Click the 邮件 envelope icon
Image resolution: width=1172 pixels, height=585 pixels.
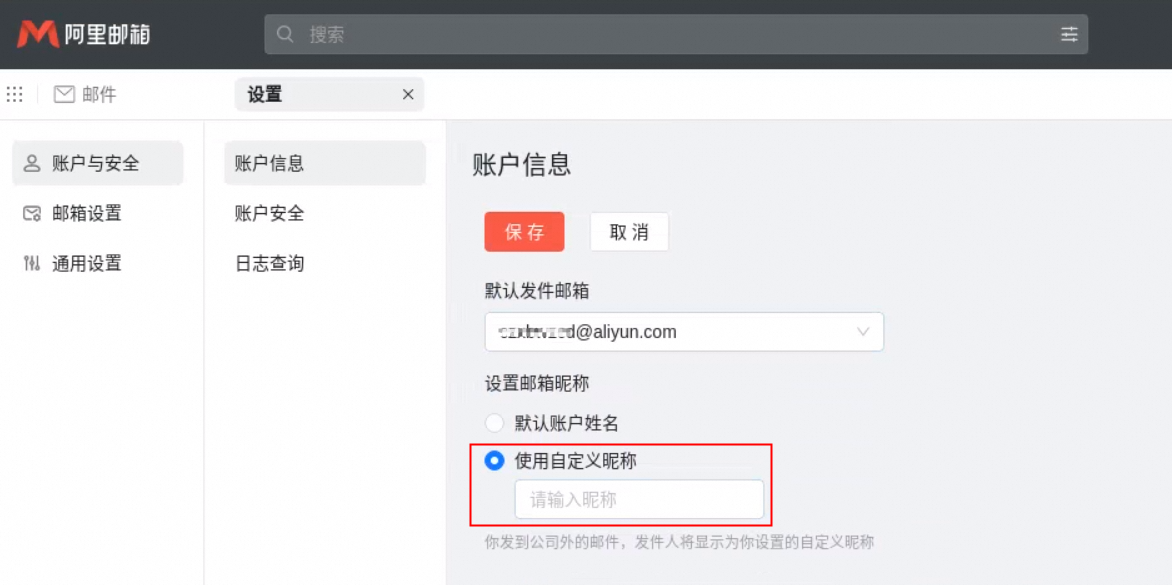pos(63,93)
